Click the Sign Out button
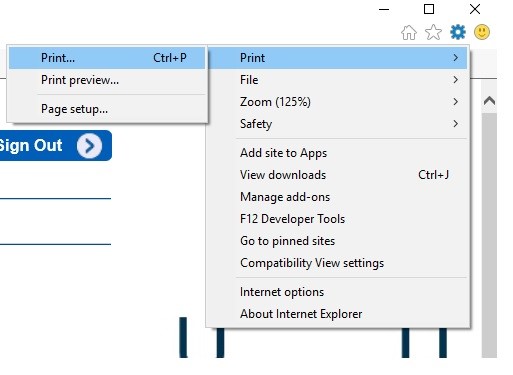Viewport: 513px width, 375px height. point(56,146)
